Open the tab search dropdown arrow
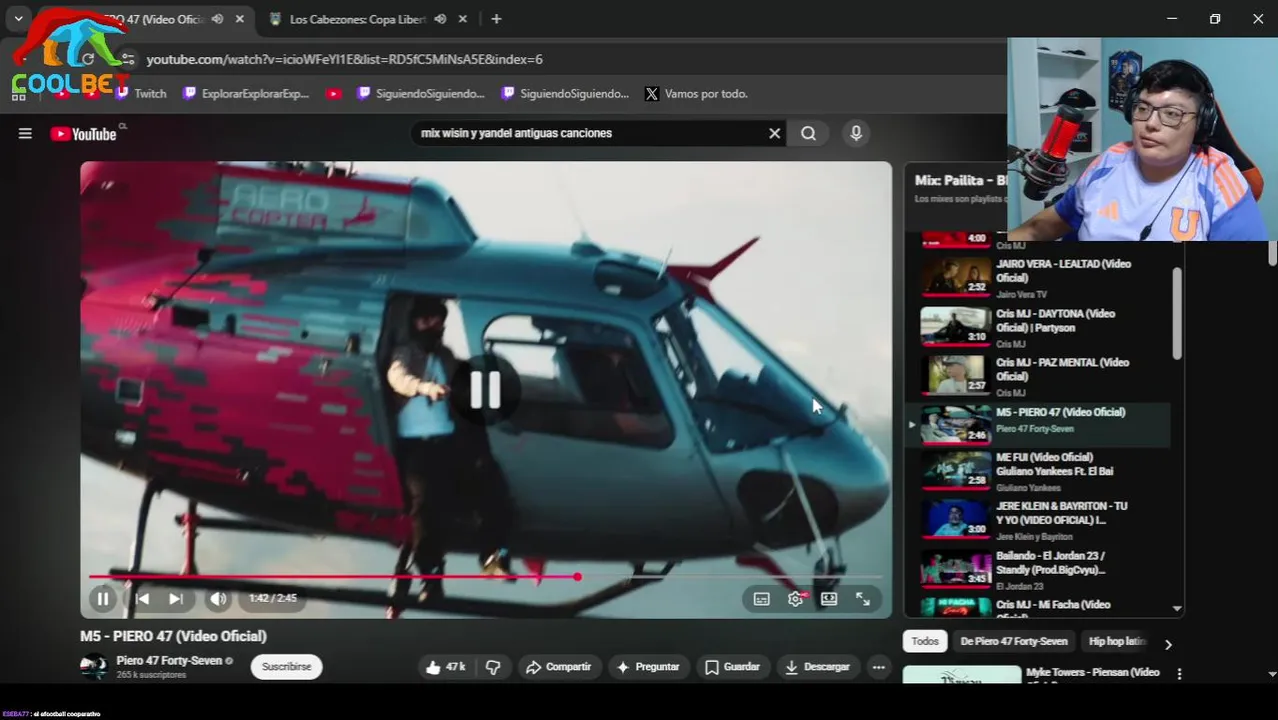 [18, 19]
